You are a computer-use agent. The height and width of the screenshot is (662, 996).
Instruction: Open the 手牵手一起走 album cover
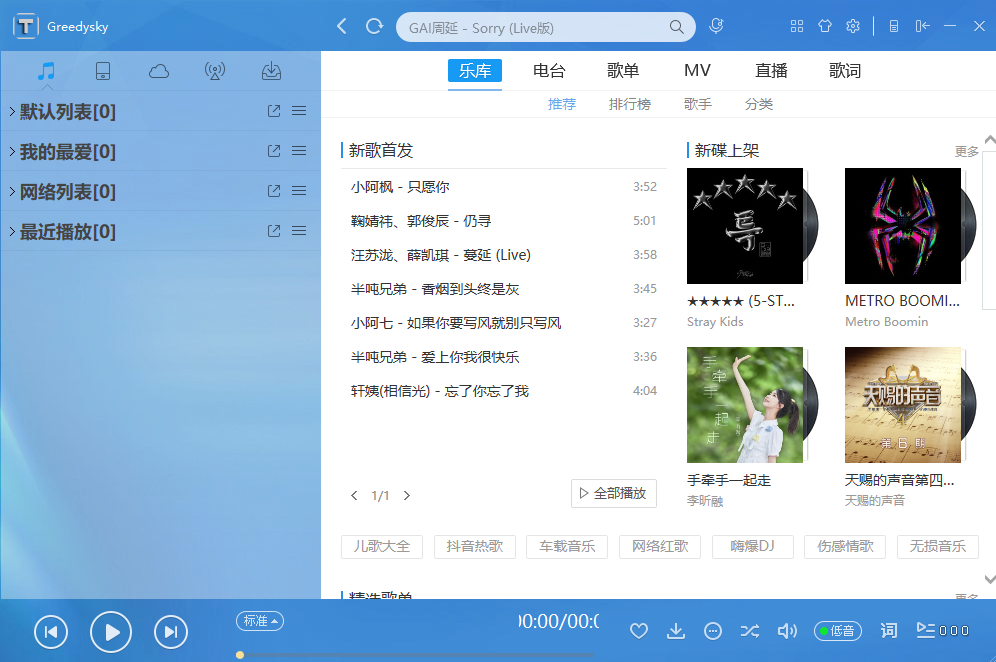744,405
